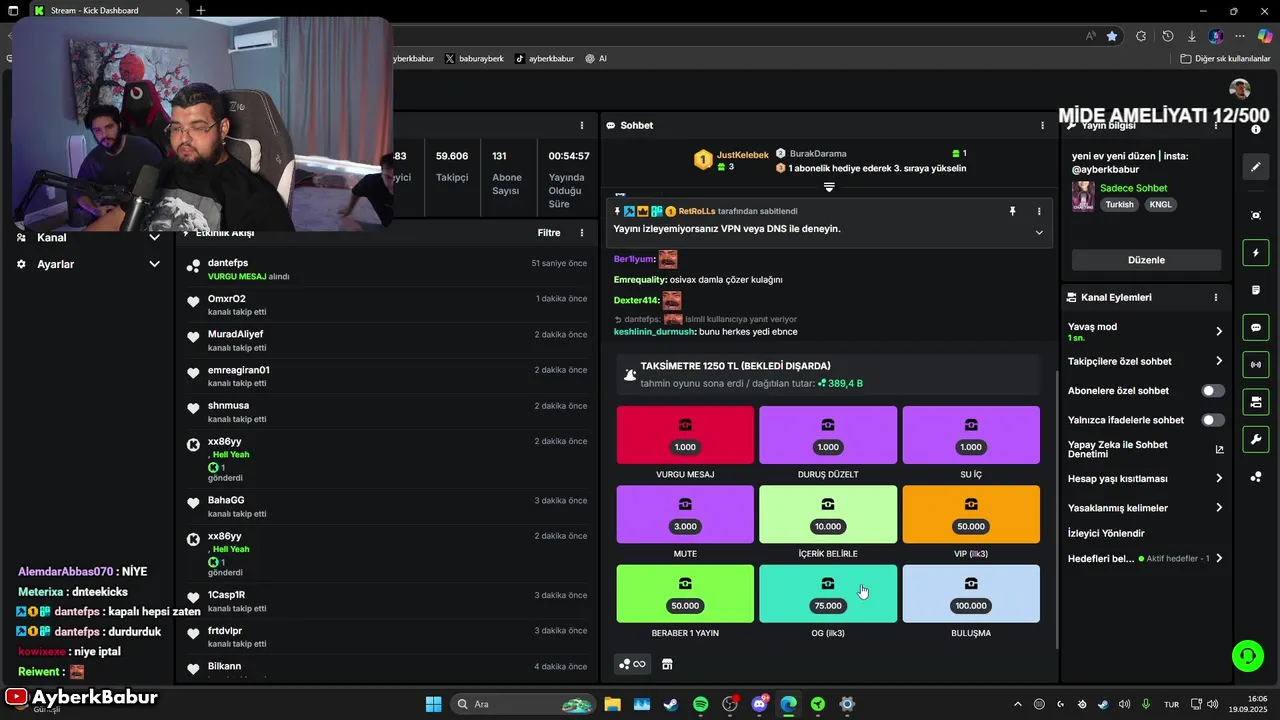This screenshot has width=1280, height=720.
Task: Click İzleyici Yönlendir option
Action: [1106, 533]
